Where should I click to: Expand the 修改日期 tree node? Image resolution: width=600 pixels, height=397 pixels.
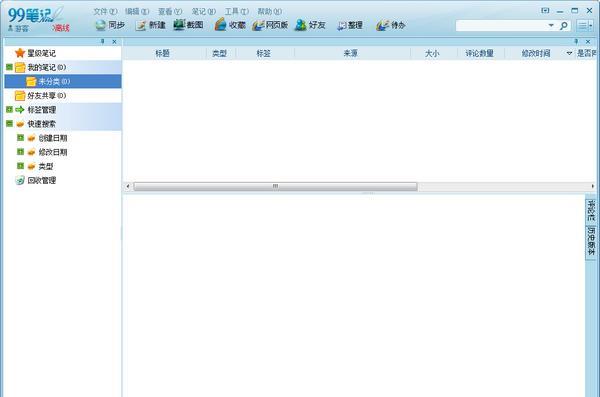[x=20, y=152]
